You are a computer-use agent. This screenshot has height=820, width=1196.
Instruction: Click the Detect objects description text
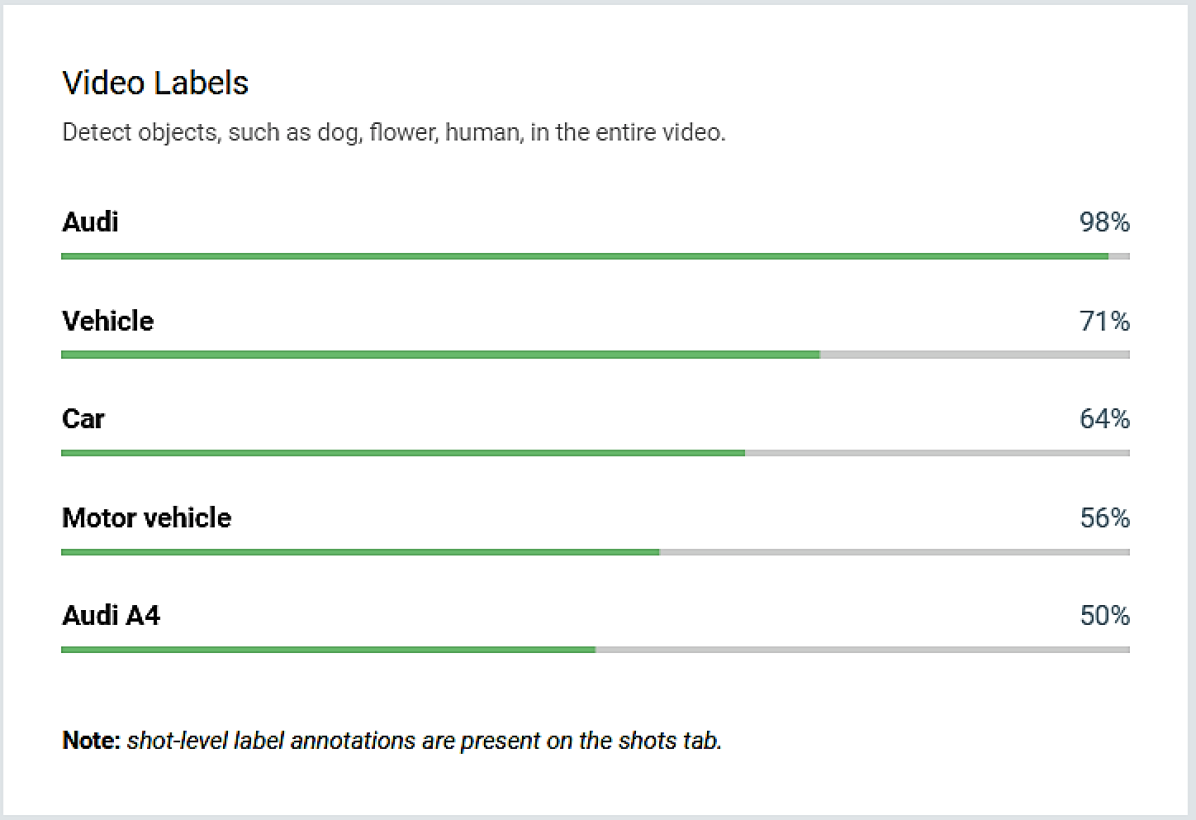pyautogui.click(x=394, y=133)
